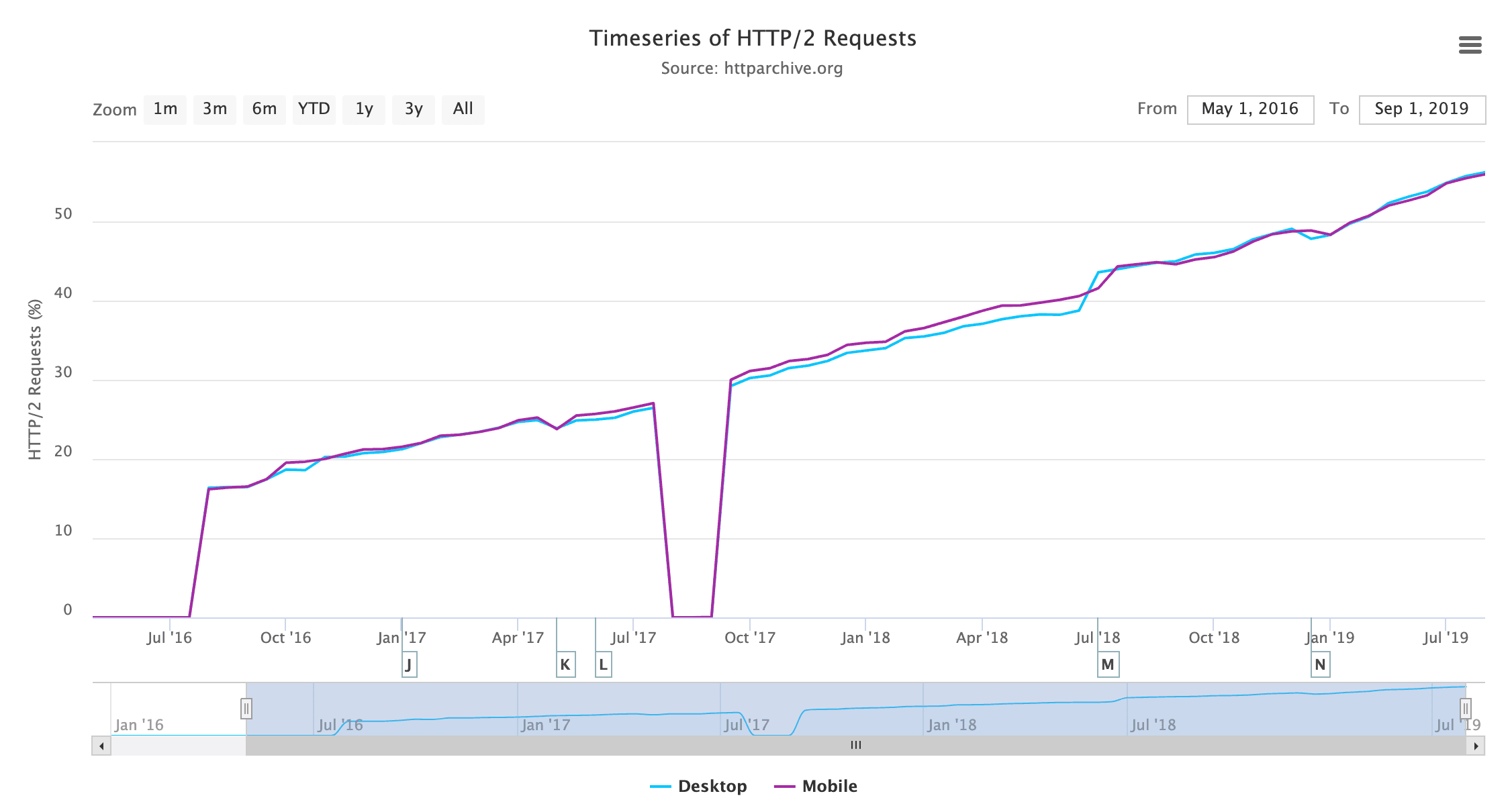The width and height of the screenshot is (1512, 808).
Task: Zoom to year-to-date with YTD
Action: pyautogui.click(x=314, y=109)
